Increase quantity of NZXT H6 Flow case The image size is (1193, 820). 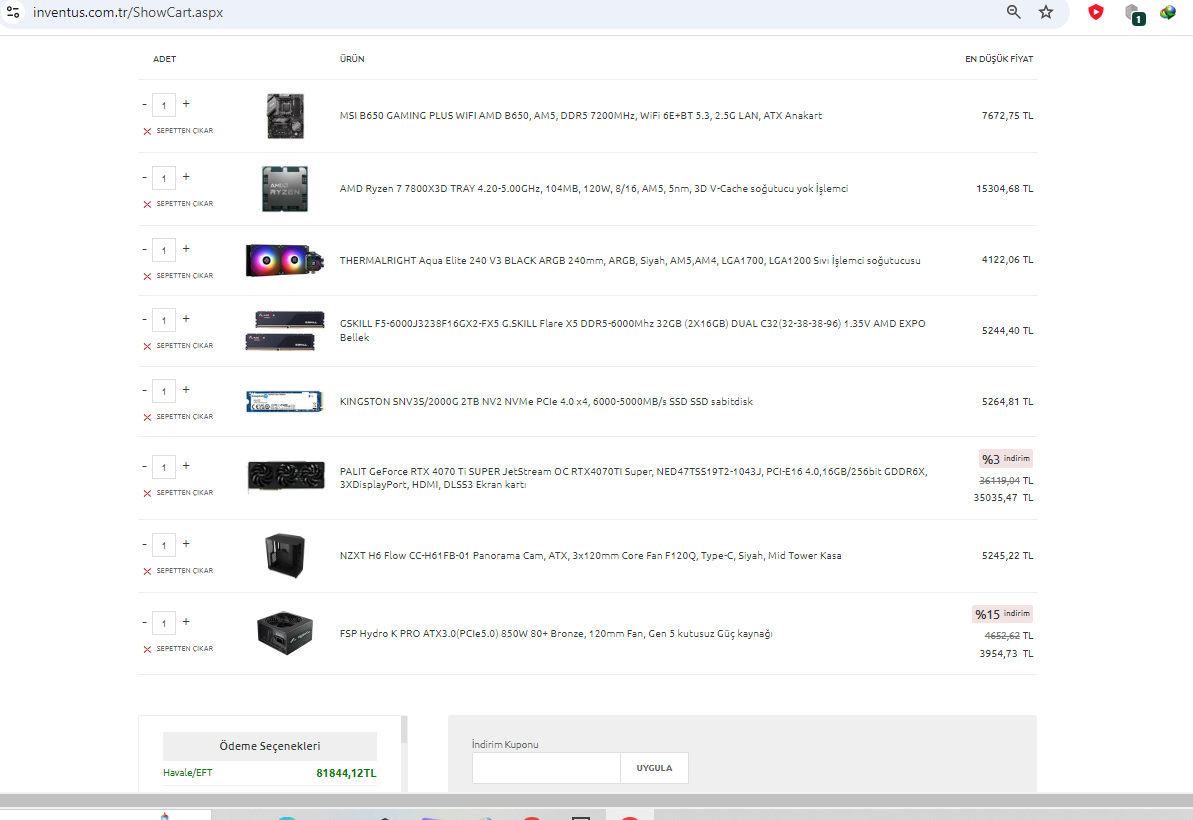[186, 543]
